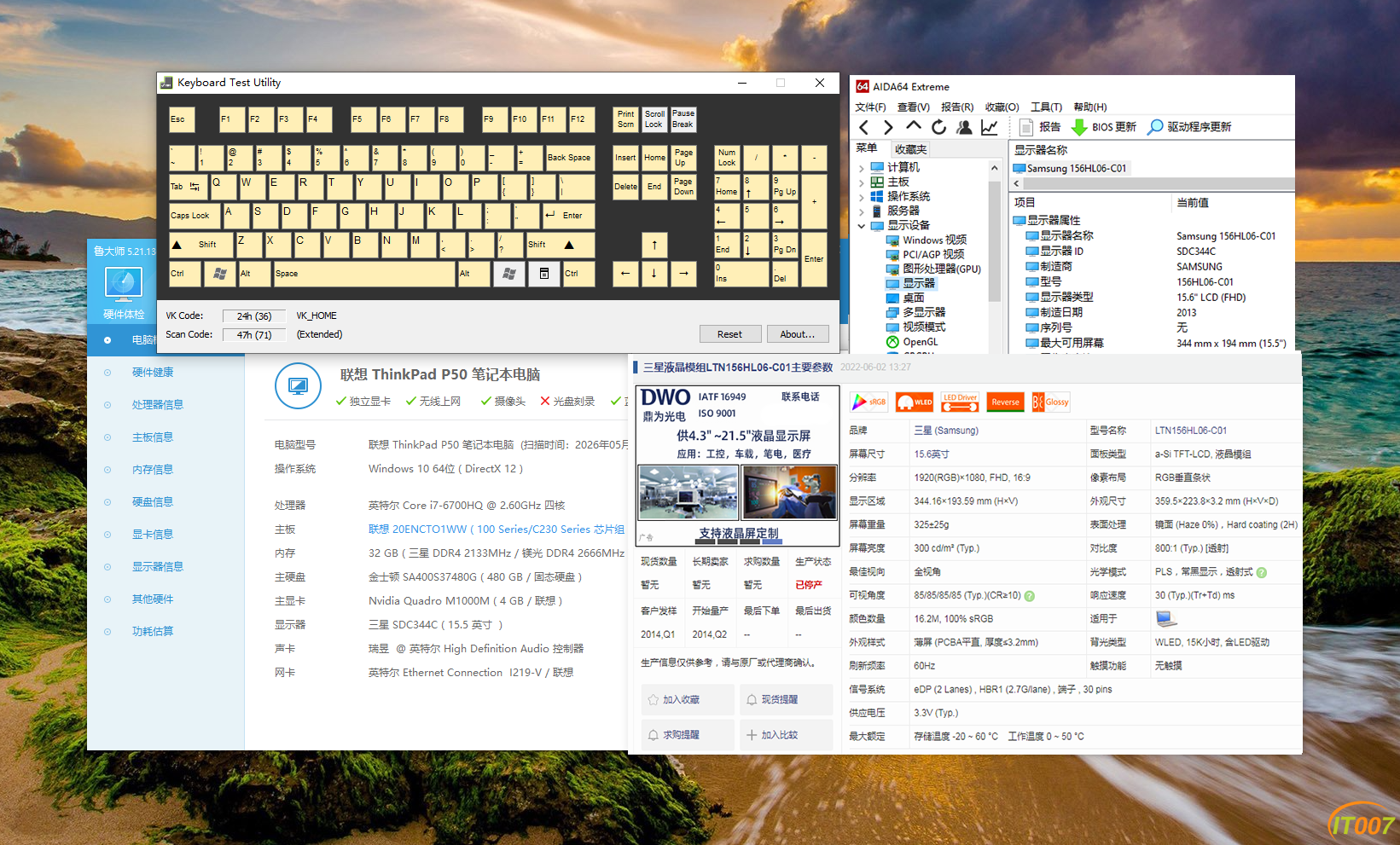Expand the 服务器 tree node
The image size is (1400, 845).
861,211
